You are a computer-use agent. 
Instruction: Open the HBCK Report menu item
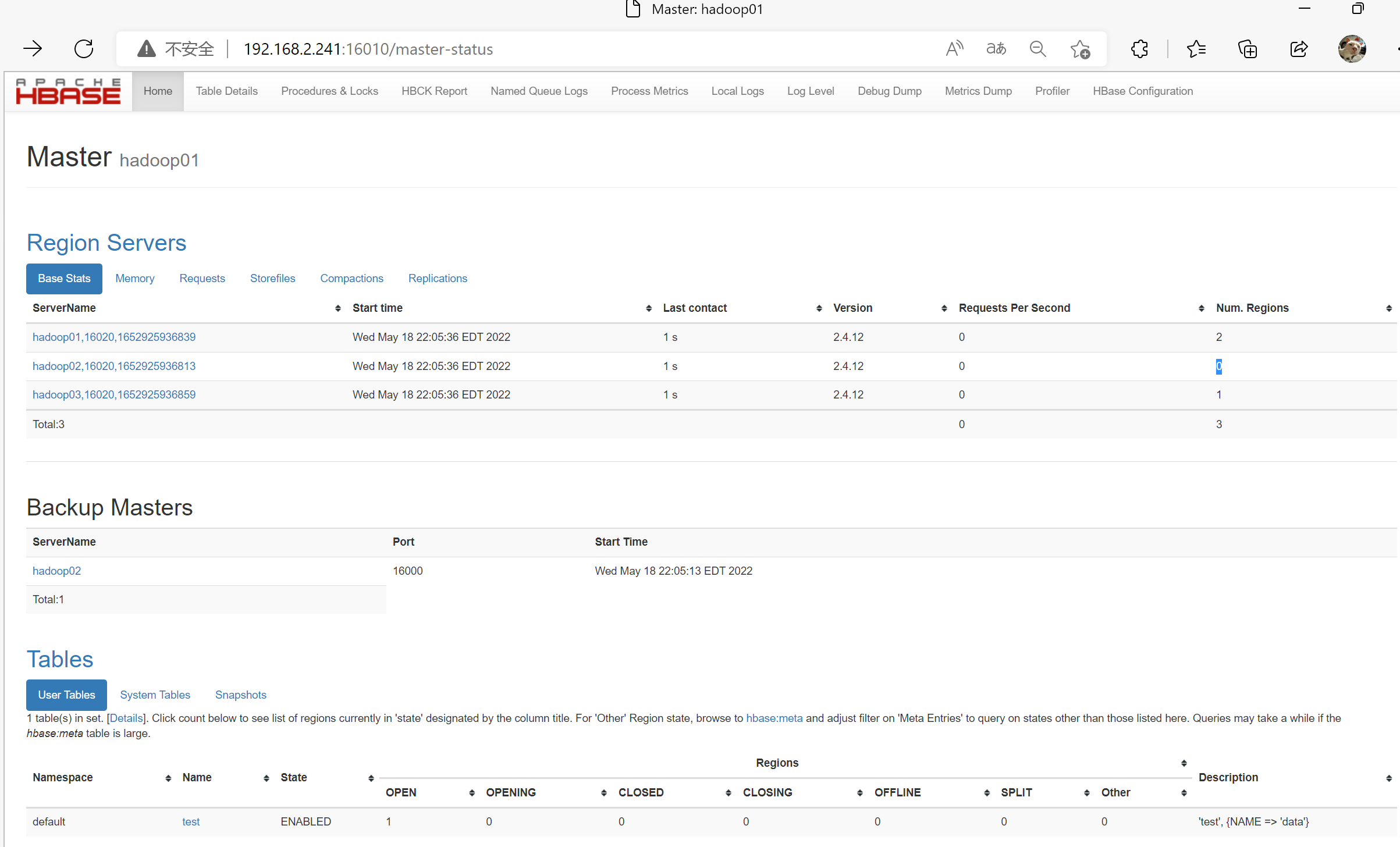434,91
